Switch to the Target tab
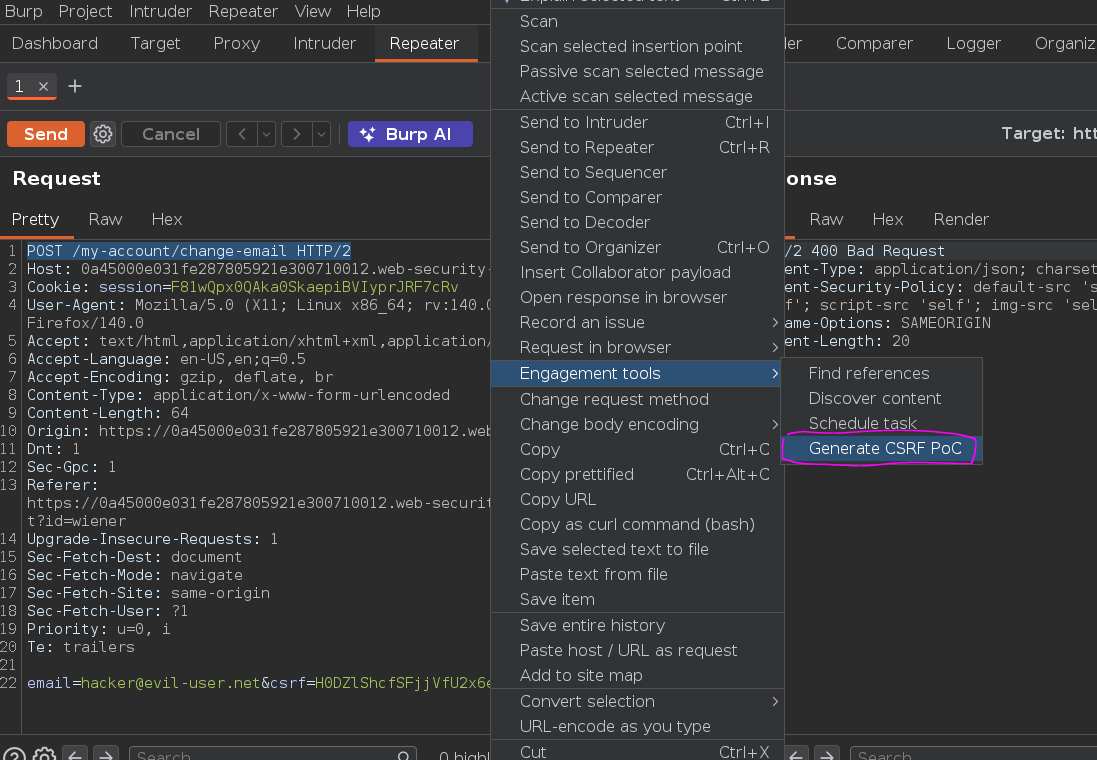 pos(155,43)
